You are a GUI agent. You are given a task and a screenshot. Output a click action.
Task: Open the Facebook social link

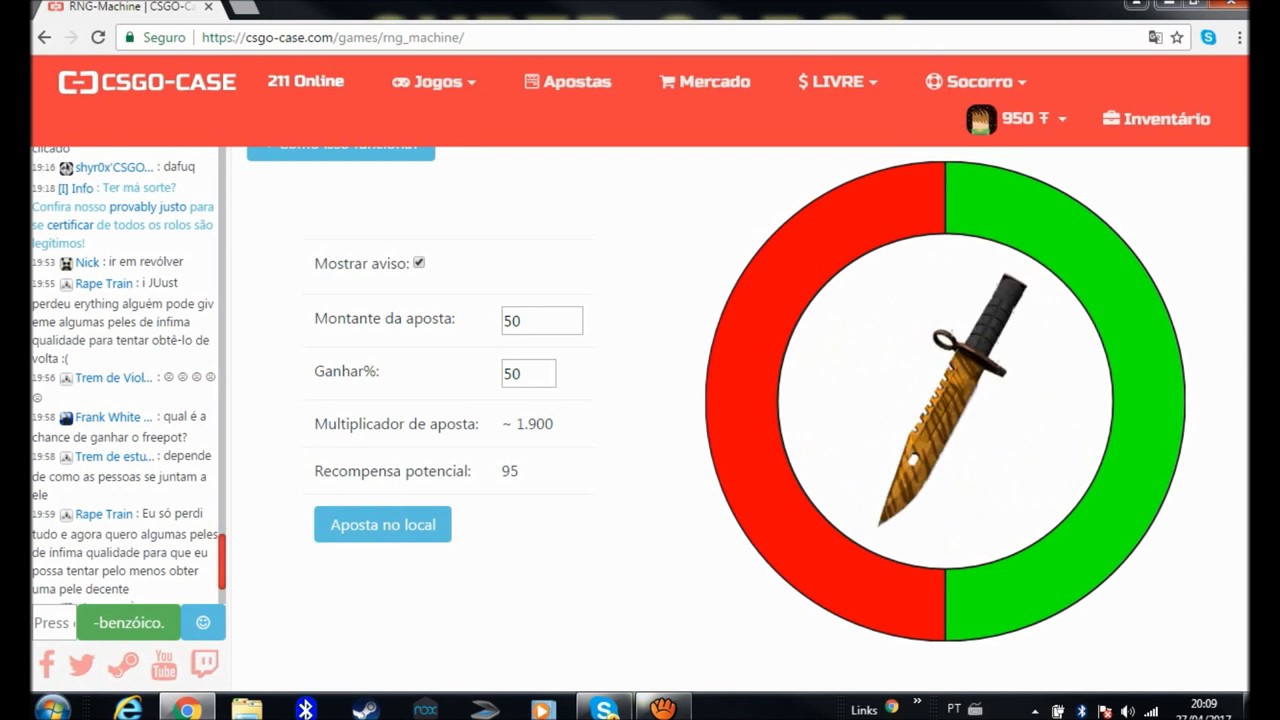pyautogui.click(x=46, y=664)
